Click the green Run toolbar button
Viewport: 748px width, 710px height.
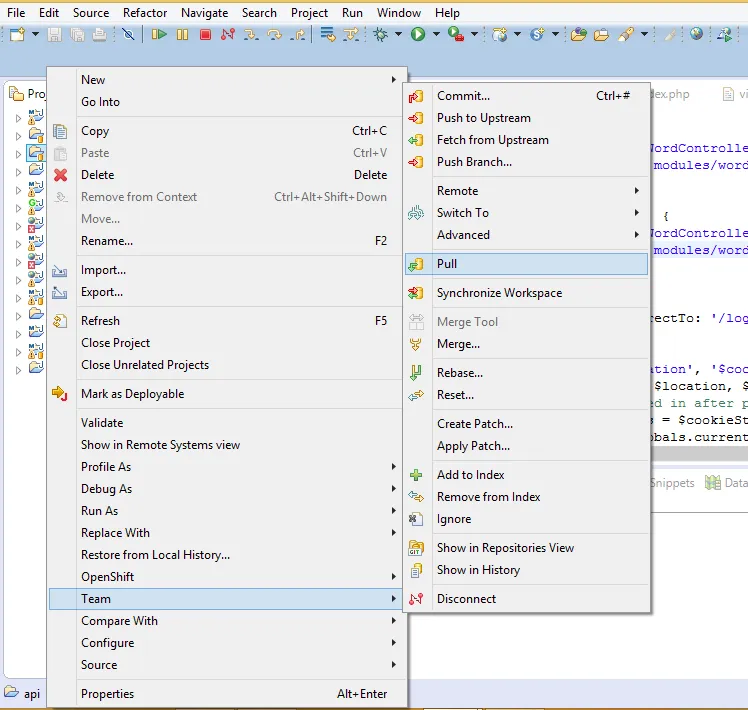[x=418, y=35]
